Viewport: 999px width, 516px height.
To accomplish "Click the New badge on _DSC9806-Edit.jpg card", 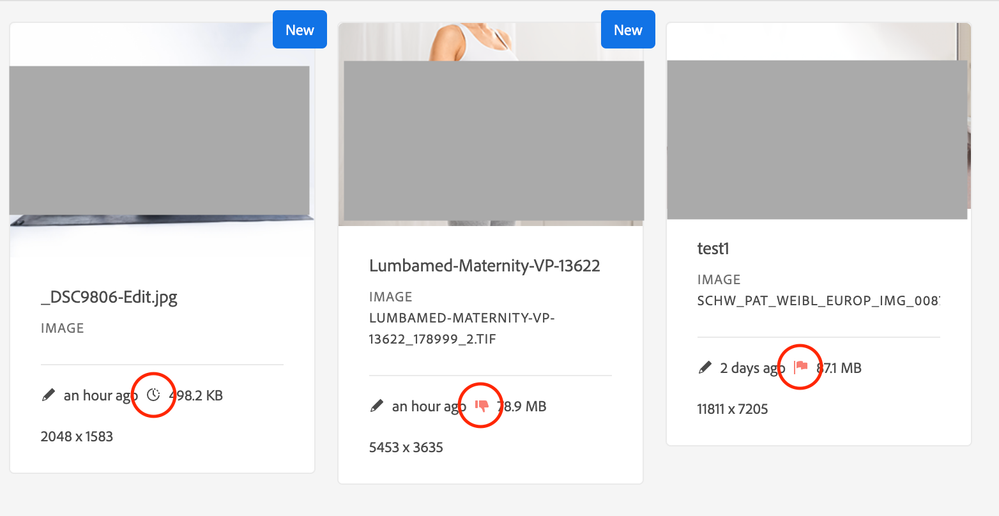I will 299,30.
